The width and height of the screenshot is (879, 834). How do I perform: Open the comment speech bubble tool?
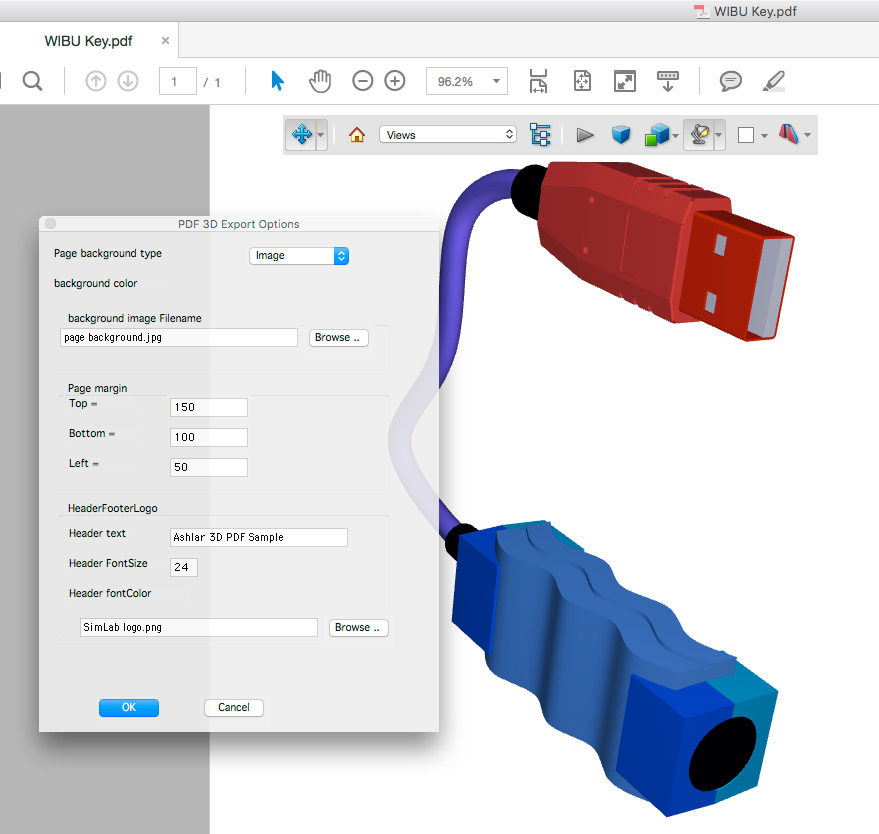(x=731, y=81)
